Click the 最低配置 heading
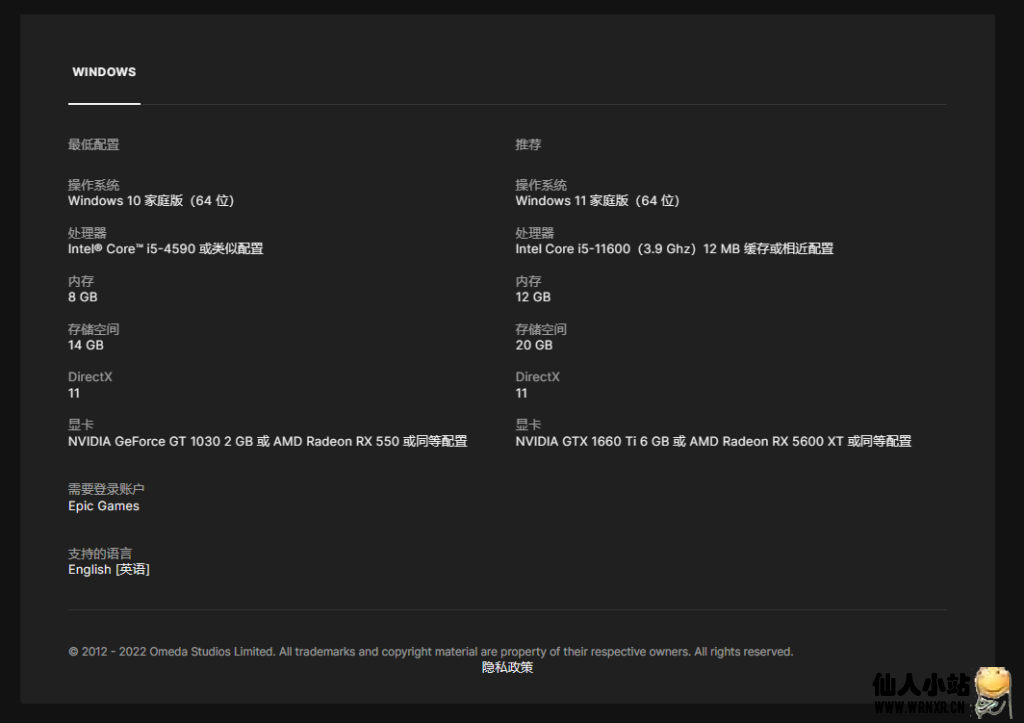 [x=93, y=144]
